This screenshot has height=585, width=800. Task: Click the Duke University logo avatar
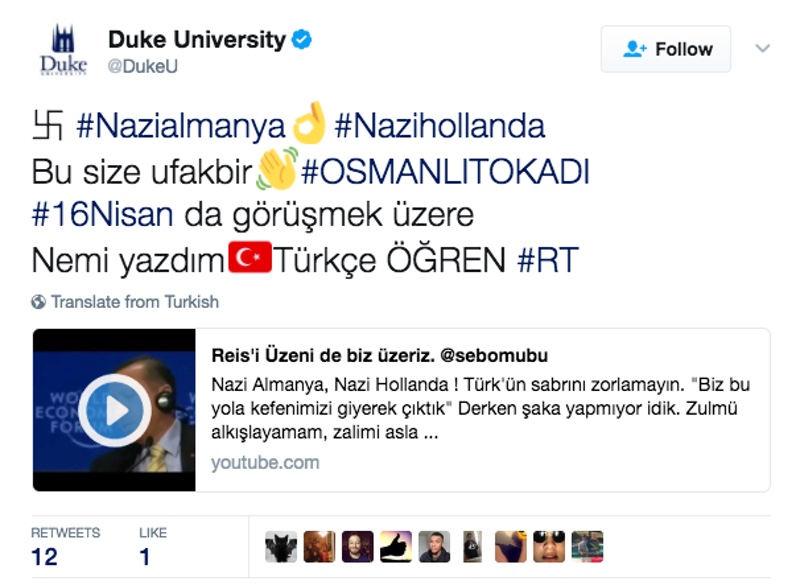pyautogui.click(x=63, y=49)
